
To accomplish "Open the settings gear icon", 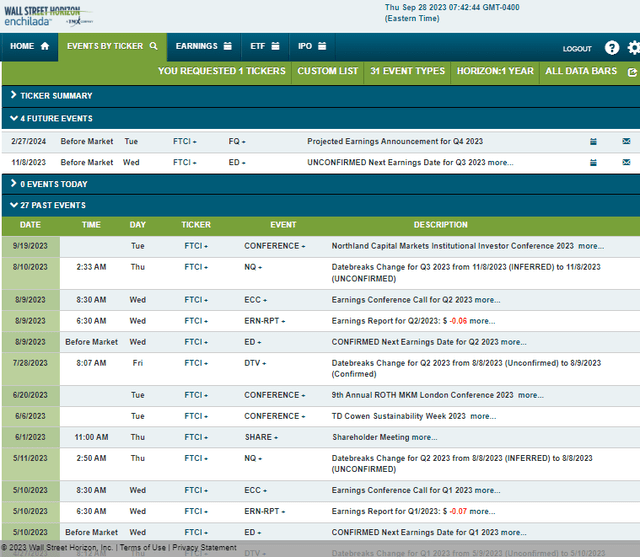I will click(634, 48).
